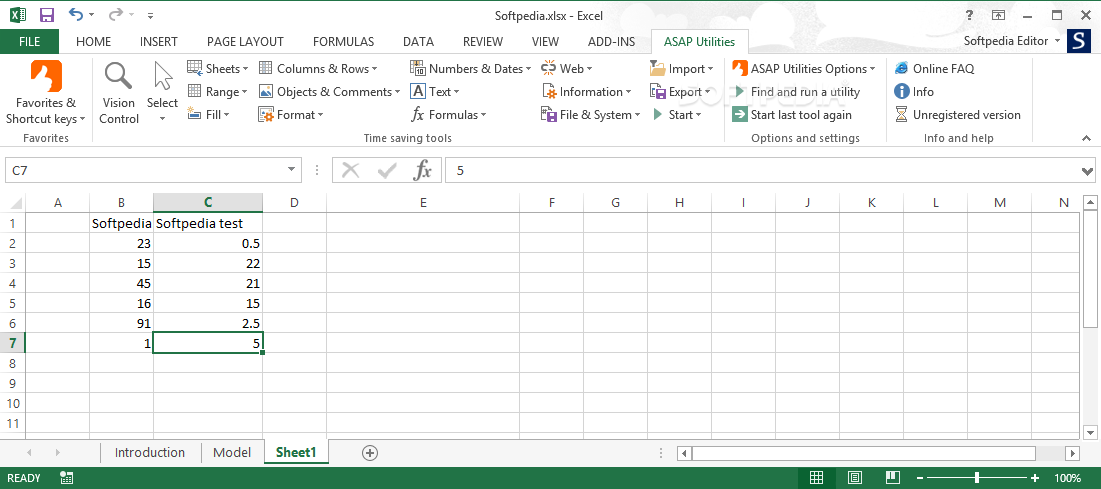Switch to the Introduction sheet tab

point(150,452)
